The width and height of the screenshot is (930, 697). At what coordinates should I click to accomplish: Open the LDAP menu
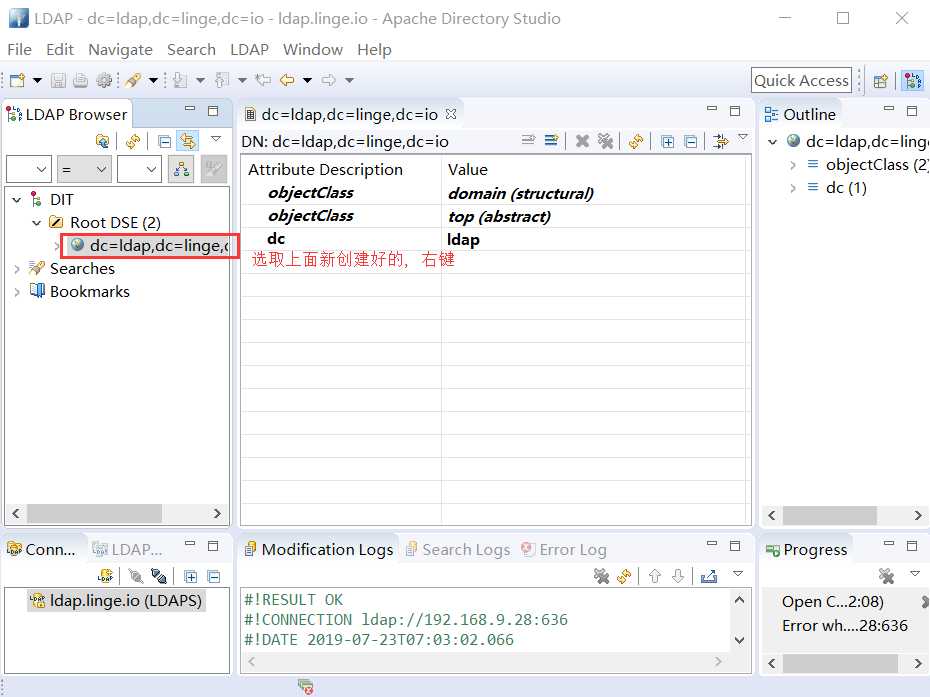pyautogui.click(x=249, y=50)
